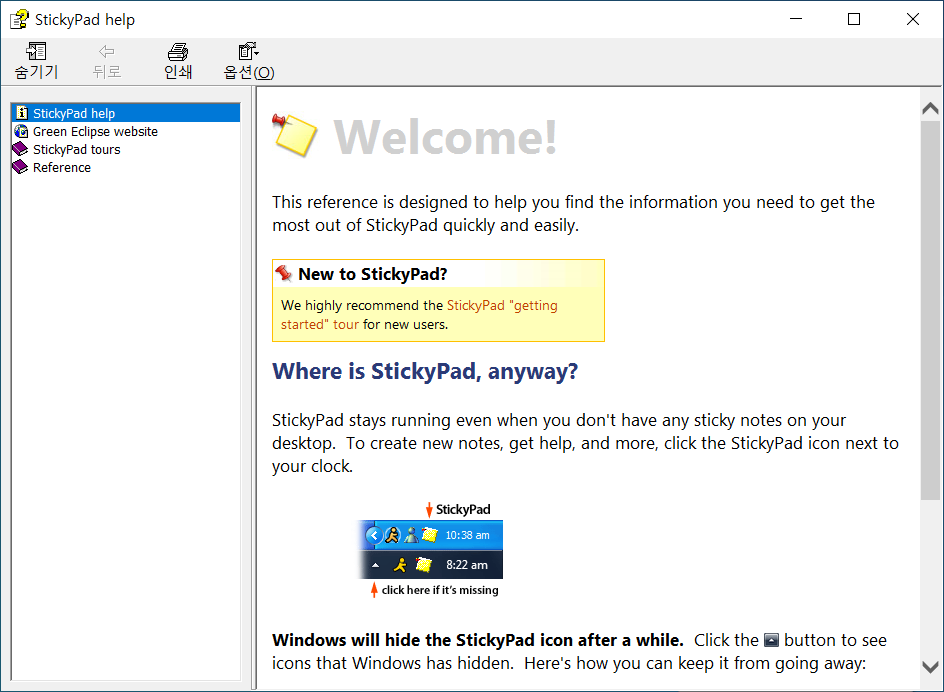Click the "Where is StickyPad, anyway?" heading
The image size is (944, 692).
(x=425, y=371)
